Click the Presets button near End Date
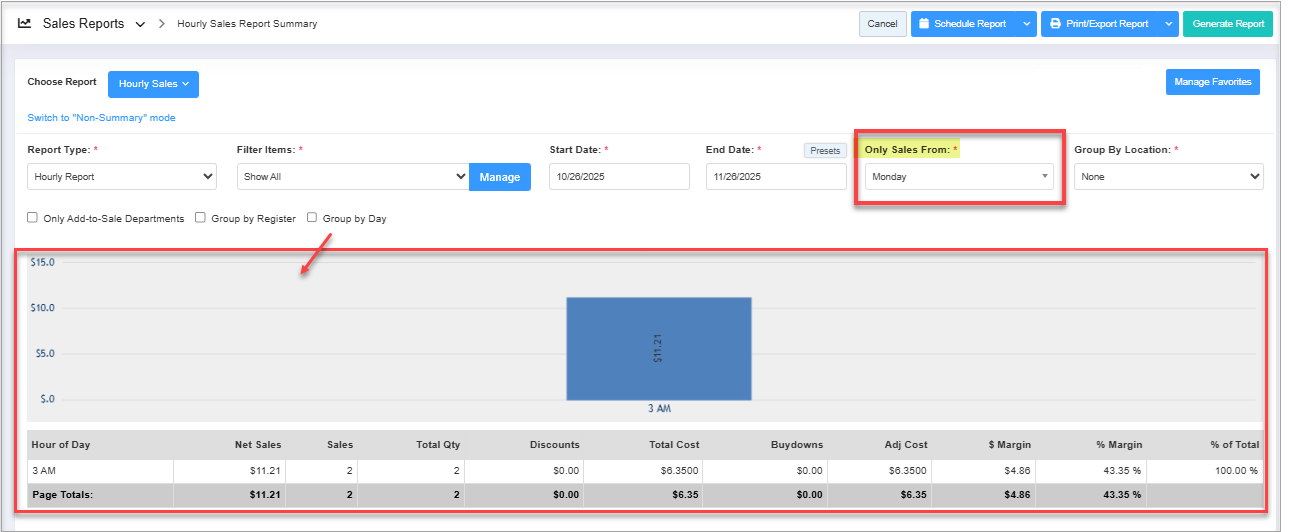Screen dimensions: 1305x532 (825, 151)
